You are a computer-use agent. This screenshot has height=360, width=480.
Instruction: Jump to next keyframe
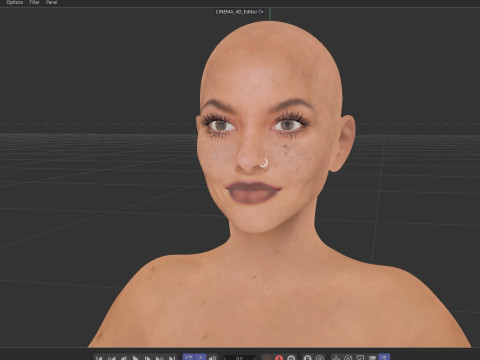tap(159, 358)
